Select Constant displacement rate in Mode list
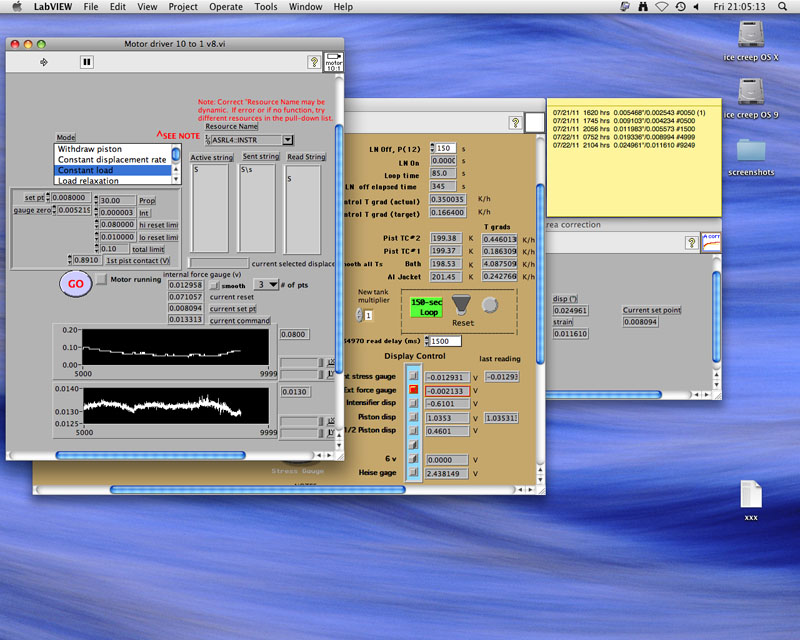Viewport: 800px width, 640px height. pos(112,160)
